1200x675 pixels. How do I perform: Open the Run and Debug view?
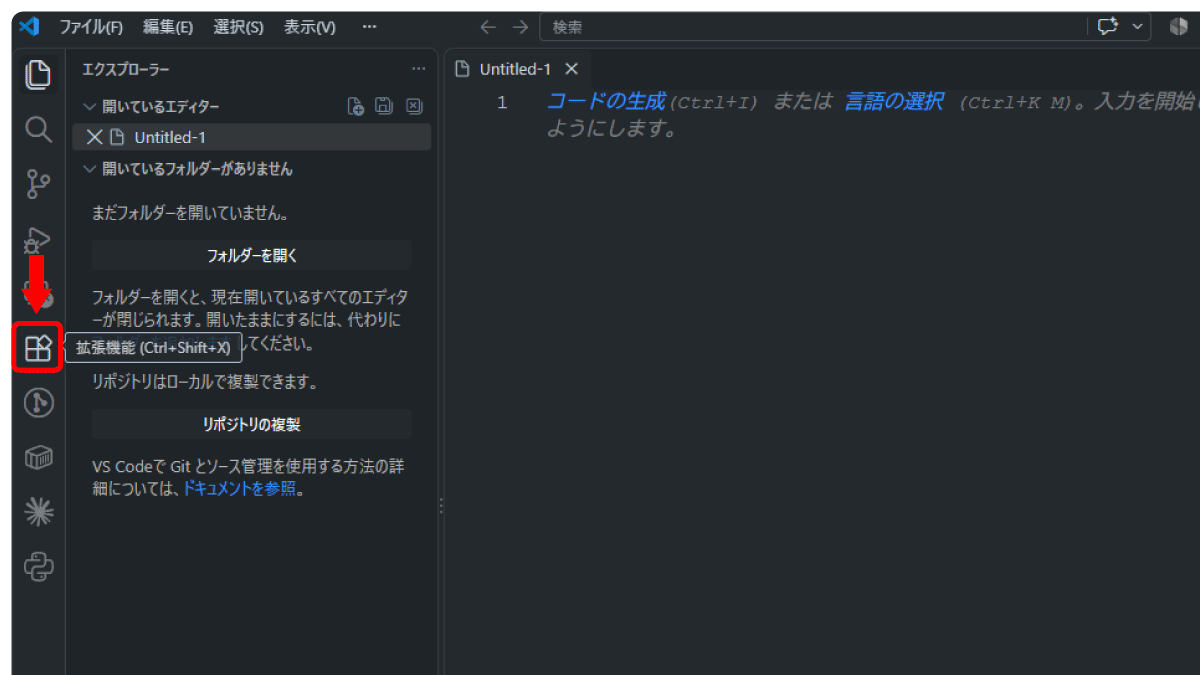click(x=38, y=240)
